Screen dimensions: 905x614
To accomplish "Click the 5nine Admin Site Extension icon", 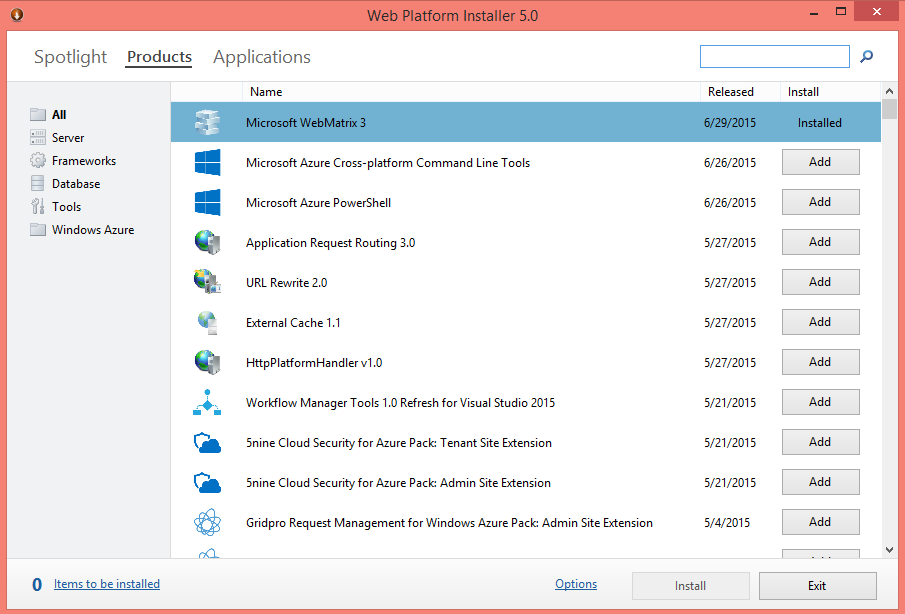I will [x=207, y=482].
